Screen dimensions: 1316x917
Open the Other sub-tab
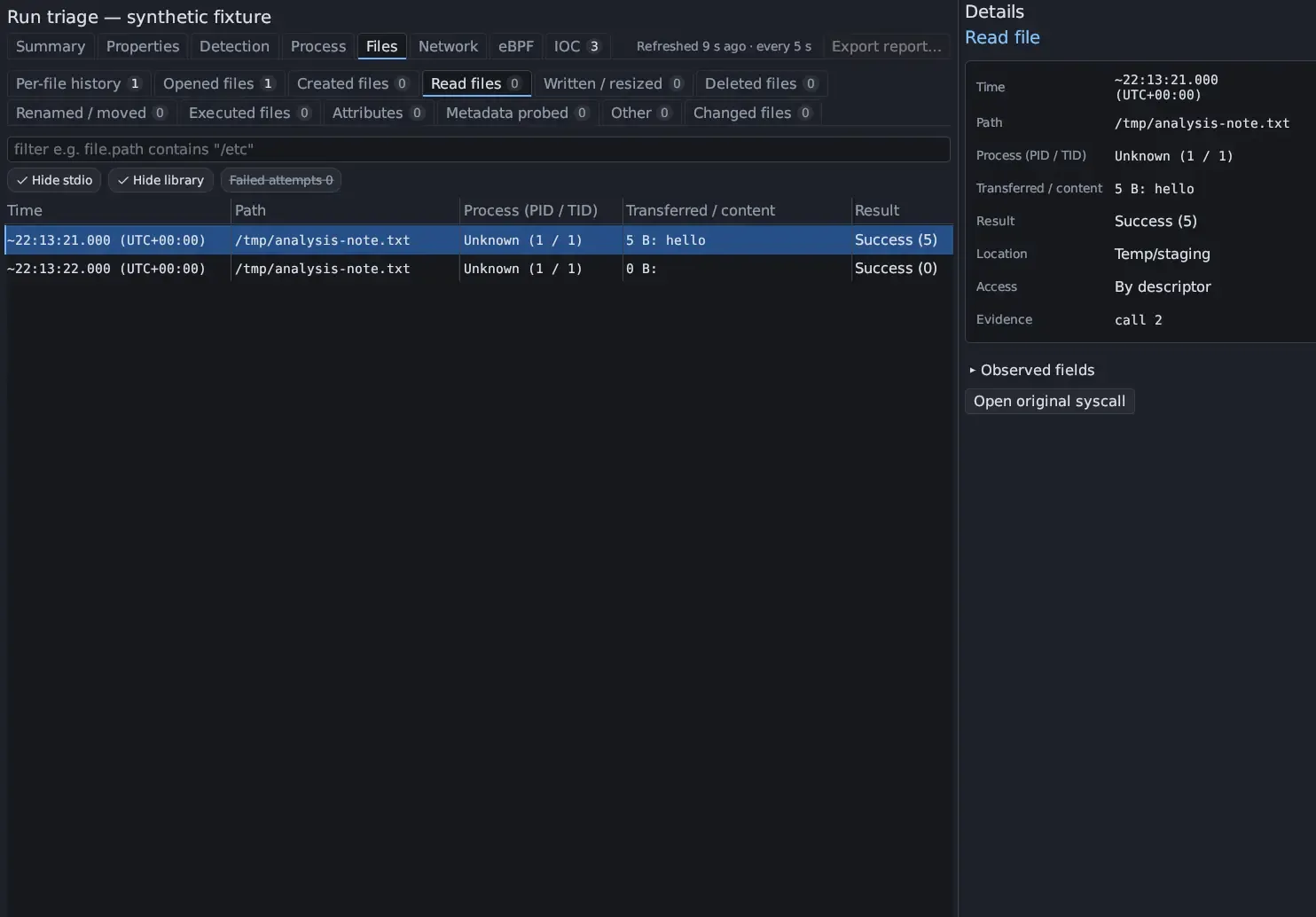[641, 113]
